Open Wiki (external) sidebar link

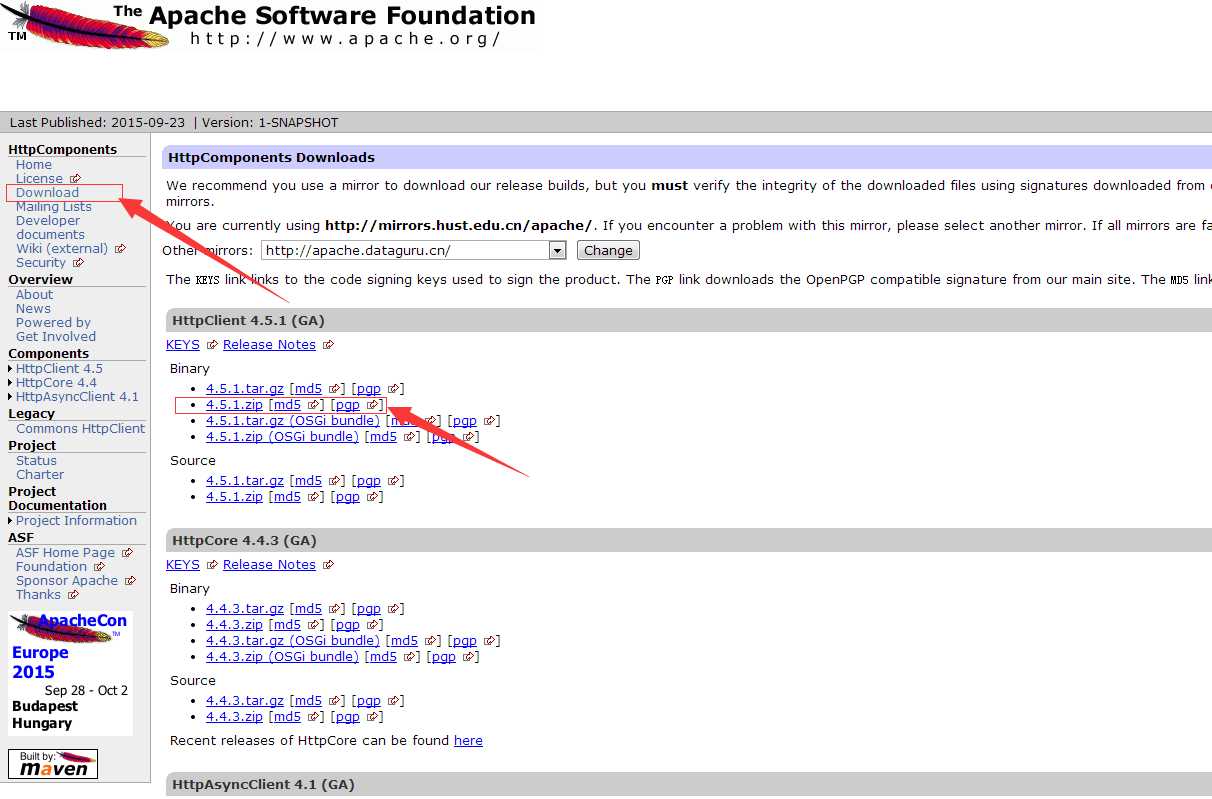tap(62, 249)
